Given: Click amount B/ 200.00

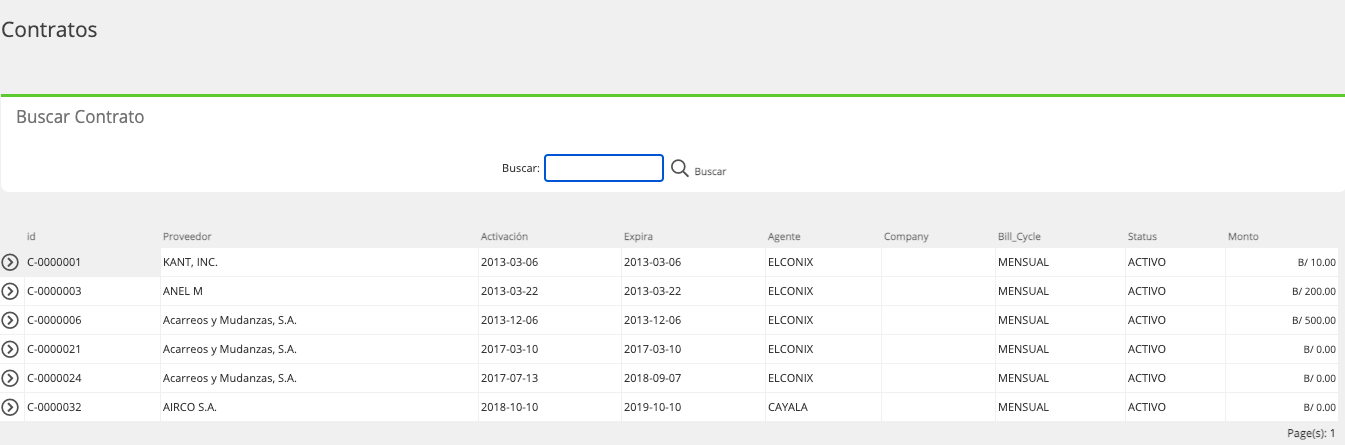Looking at the screenshot, I should point(1314,292).
